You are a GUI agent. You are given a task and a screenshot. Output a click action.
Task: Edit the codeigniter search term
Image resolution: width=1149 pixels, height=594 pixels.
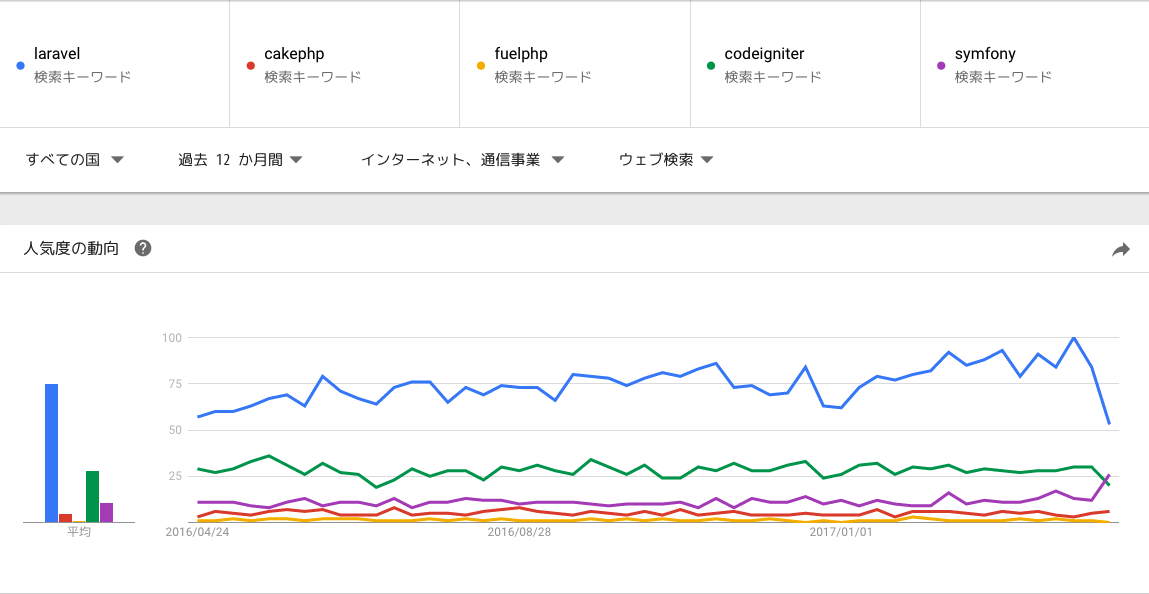tap(764, 53)
